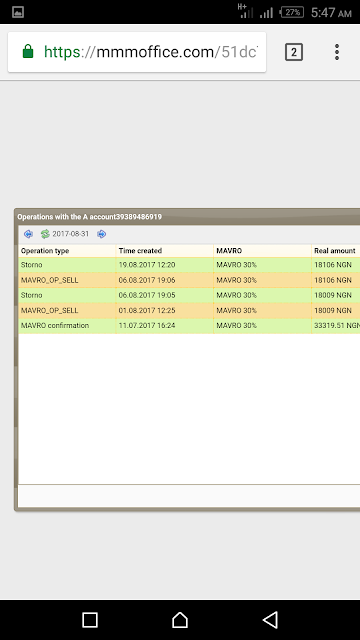Select Storno row dated 19.08.2017 12:20
The width and height of the screenshot is (360, 640).
[x=189, y=265]
